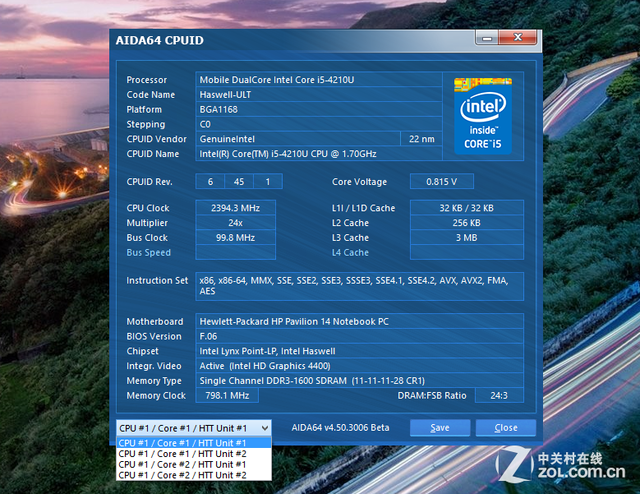640x494 pixels.
Task: Click Multiplier value 24x
Action: (236, 223)
